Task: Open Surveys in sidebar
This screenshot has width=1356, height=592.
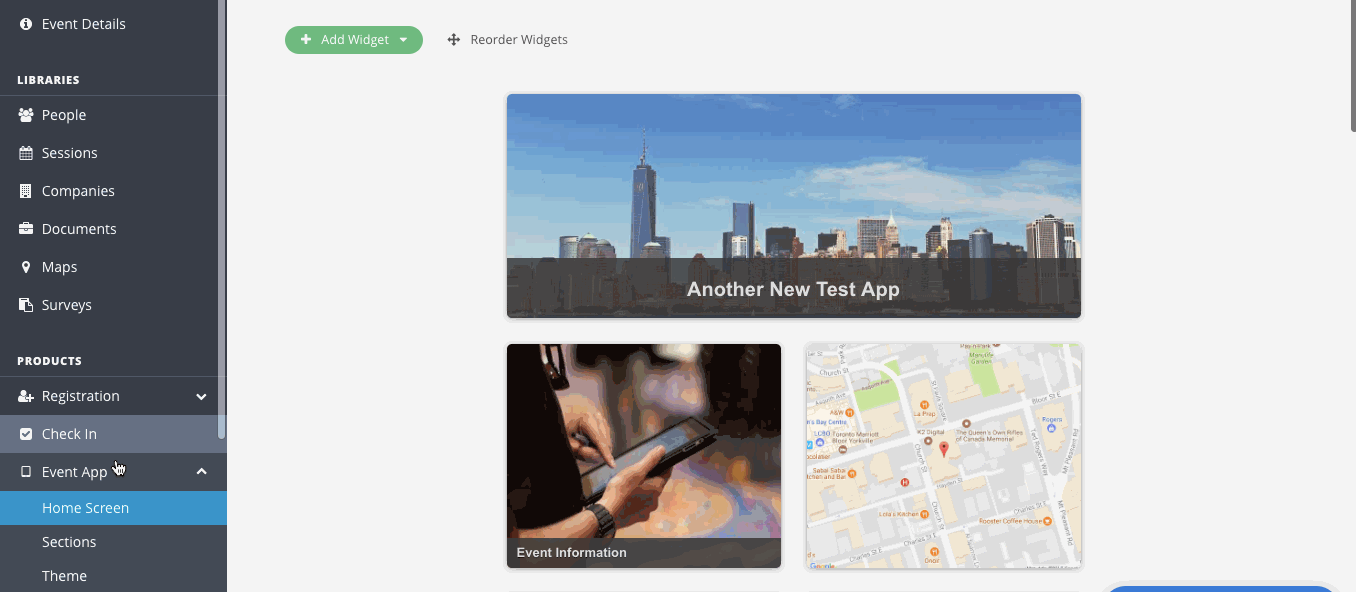Action: click(113, 305)
